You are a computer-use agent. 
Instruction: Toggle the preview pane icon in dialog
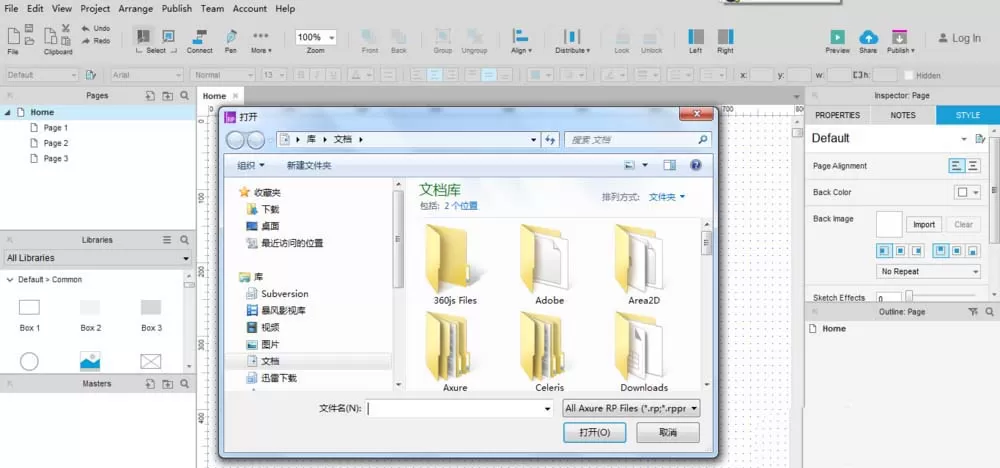pos(669,165)
